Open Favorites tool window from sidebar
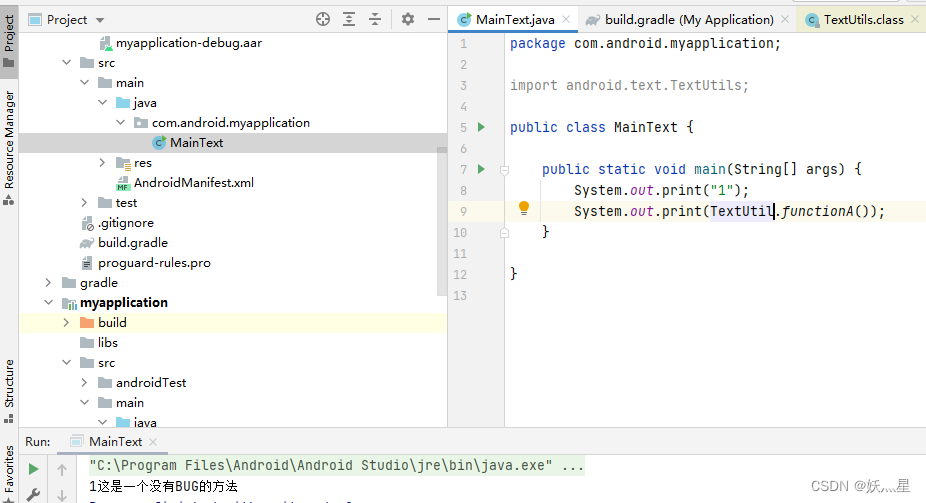926x503 pixels. [x=9, y=472]
